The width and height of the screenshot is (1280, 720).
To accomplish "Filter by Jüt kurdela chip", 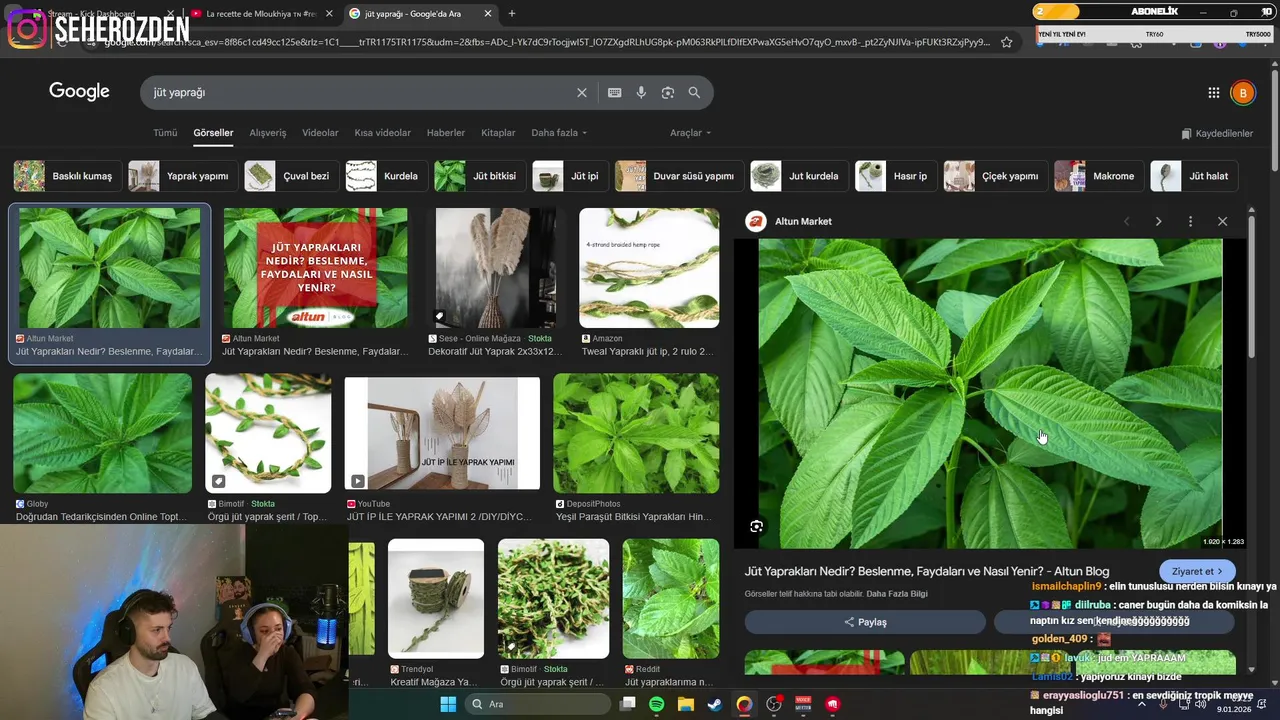I will (800, 176).
